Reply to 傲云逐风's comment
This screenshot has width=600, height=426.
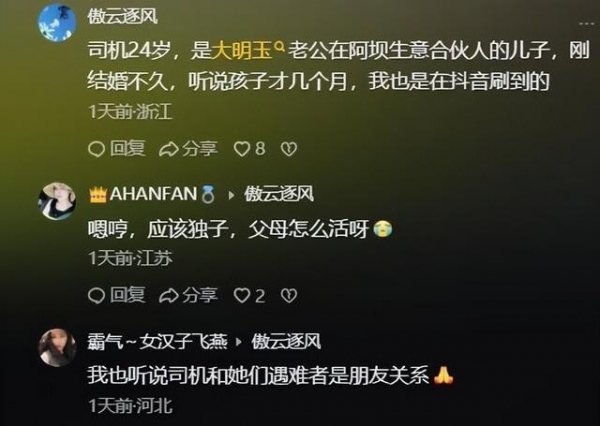click(x=117, y=149)
